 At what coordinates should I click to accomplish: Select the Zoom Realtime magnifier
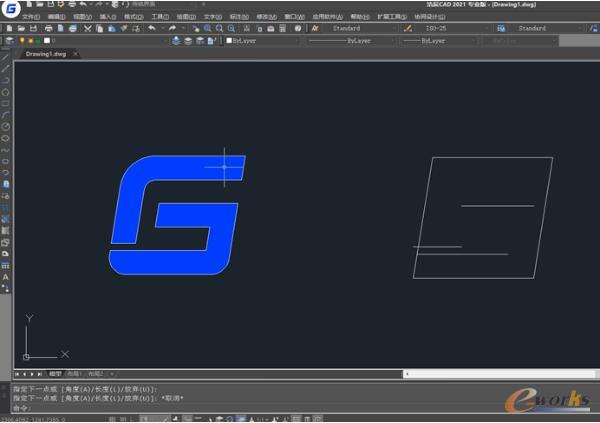coord(207,28)
